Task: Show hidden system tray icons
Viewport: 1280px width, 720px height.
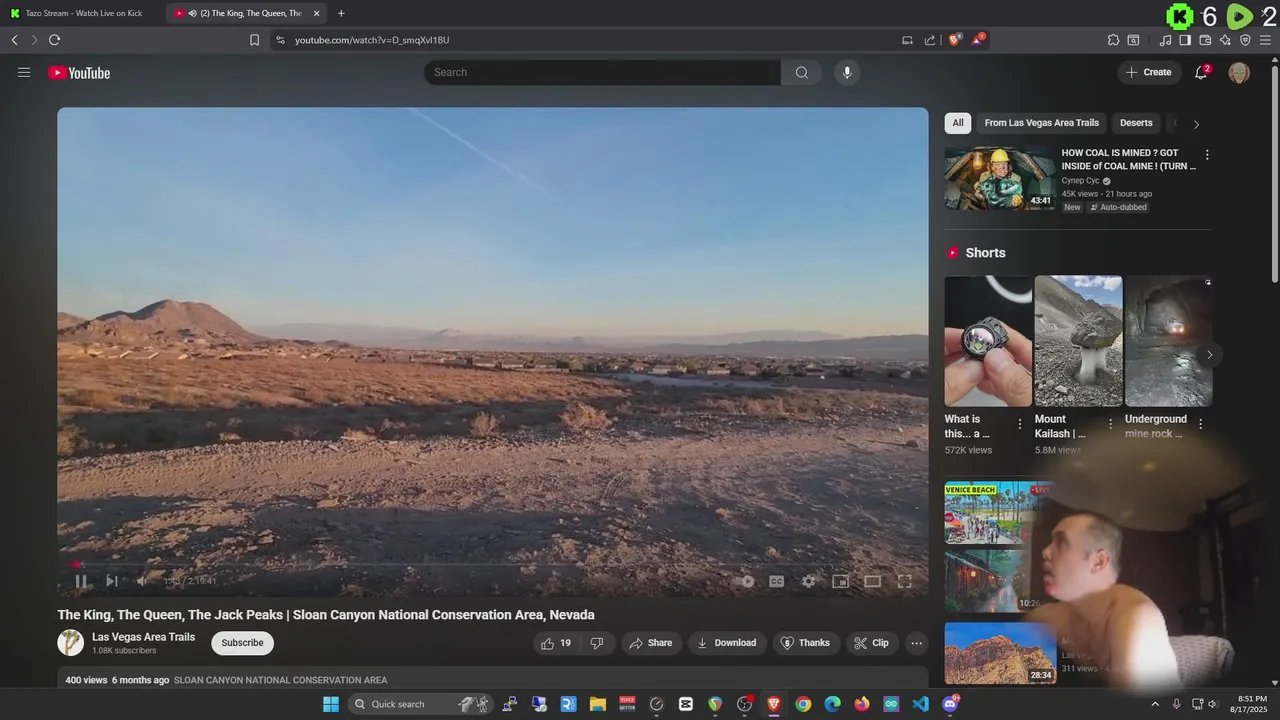Action: click(1155, 704)
